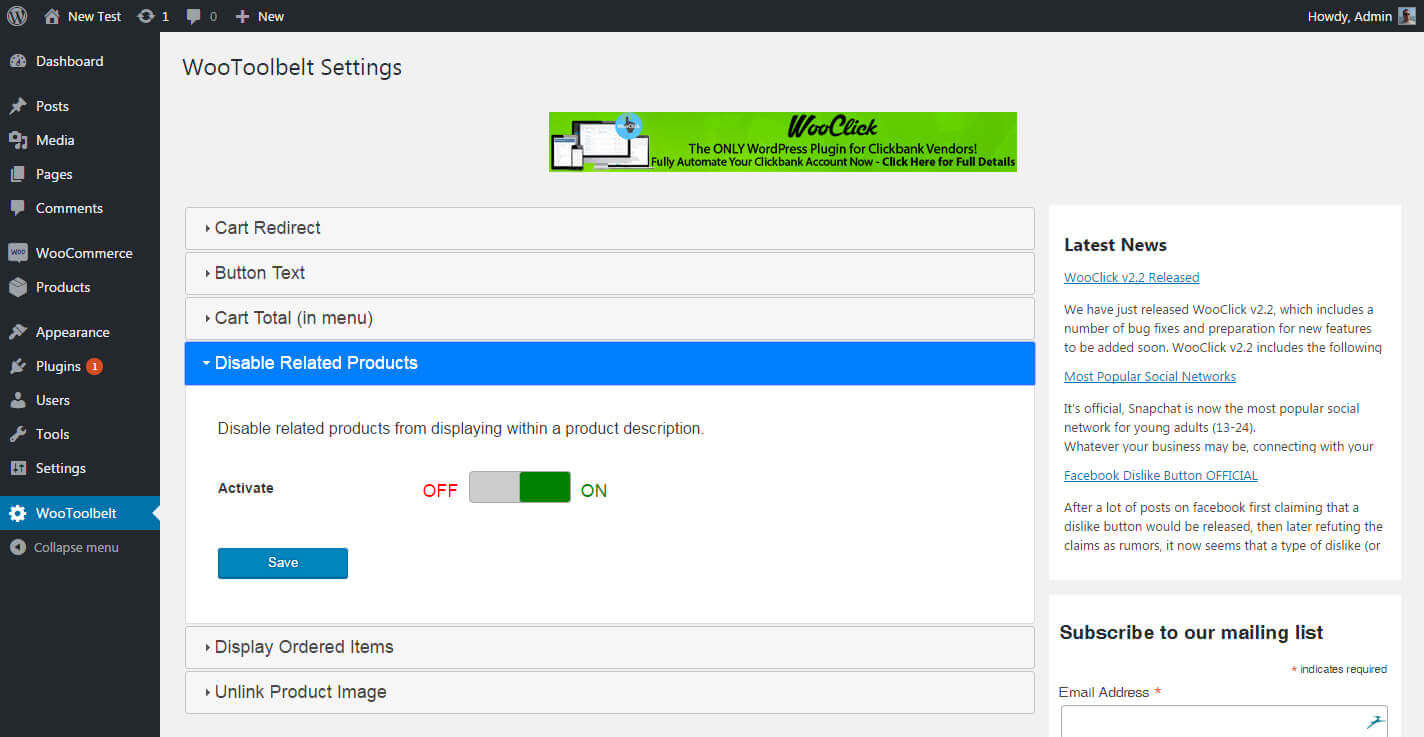
Task: Click the WooClick banner advertisement
Action: (x=783, y=142)
